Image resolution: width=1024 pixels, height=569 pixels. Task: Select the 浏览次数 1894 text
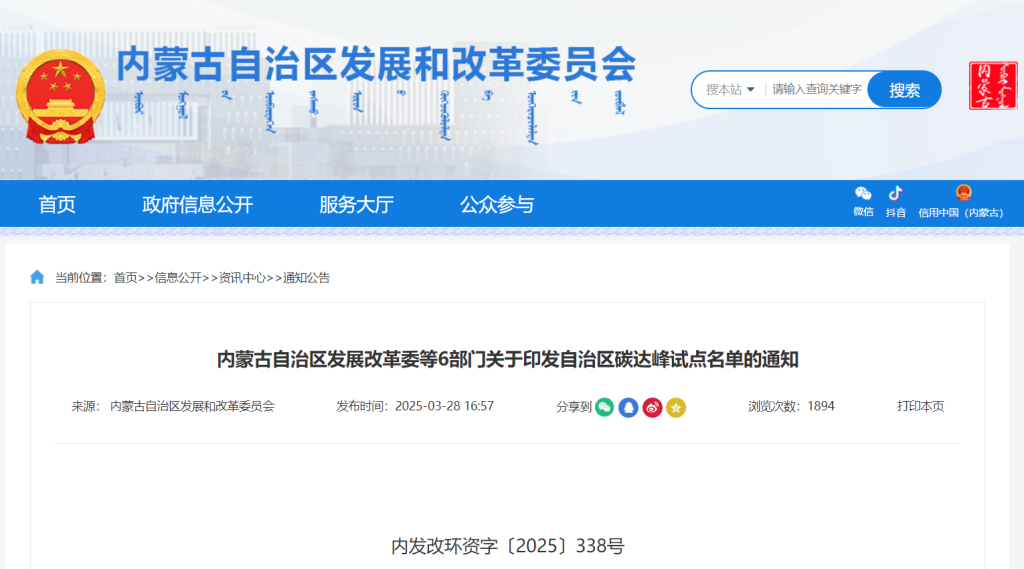coord(791,406)
